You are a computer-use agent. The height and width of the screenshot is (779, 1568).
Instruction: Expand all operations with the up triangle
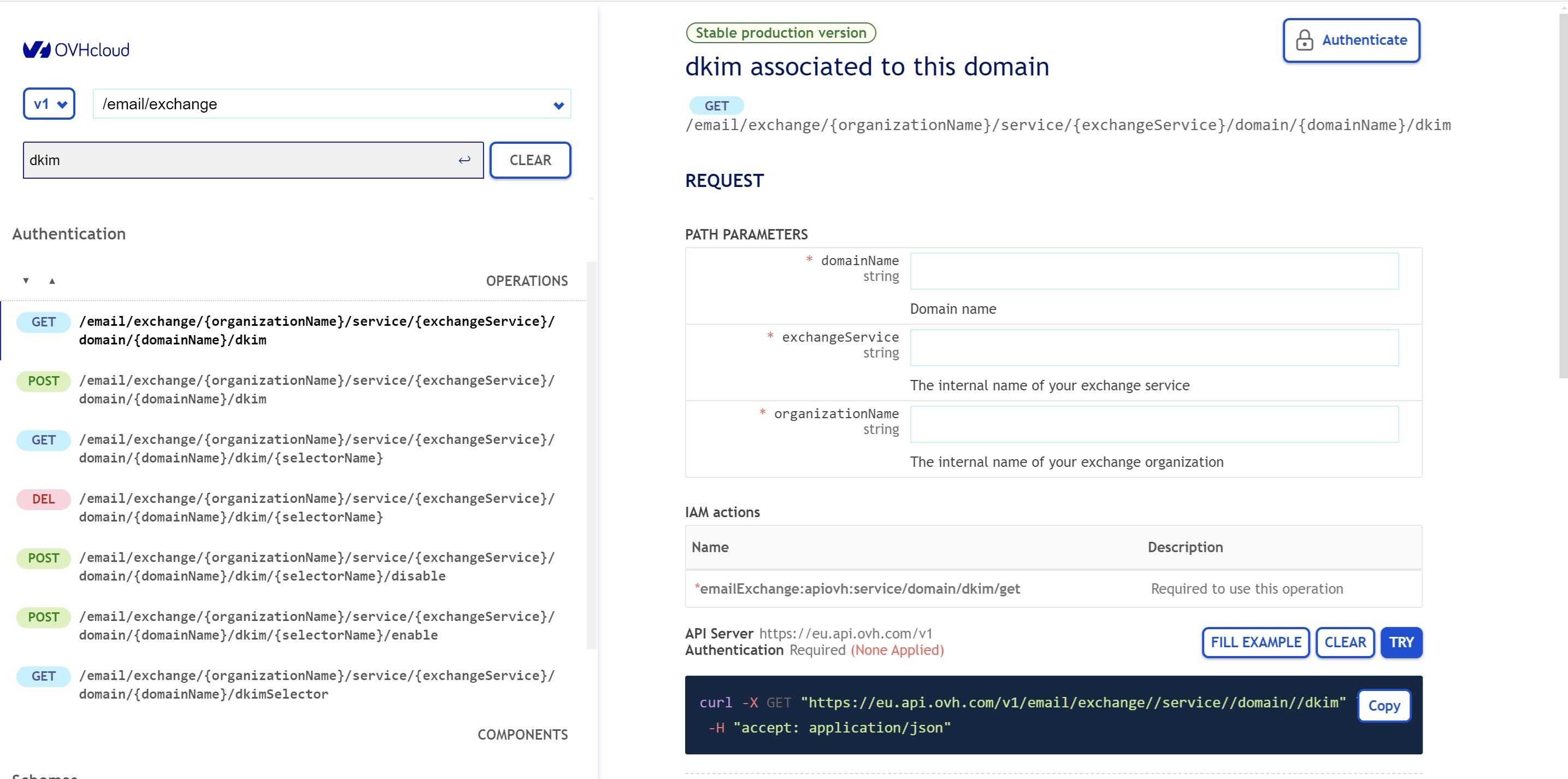point(52,281)
